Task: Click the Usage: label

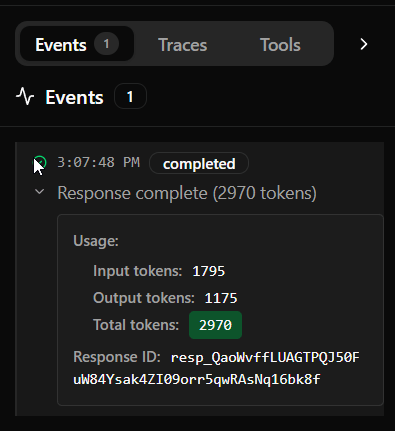Action: (x=96, y=241)
